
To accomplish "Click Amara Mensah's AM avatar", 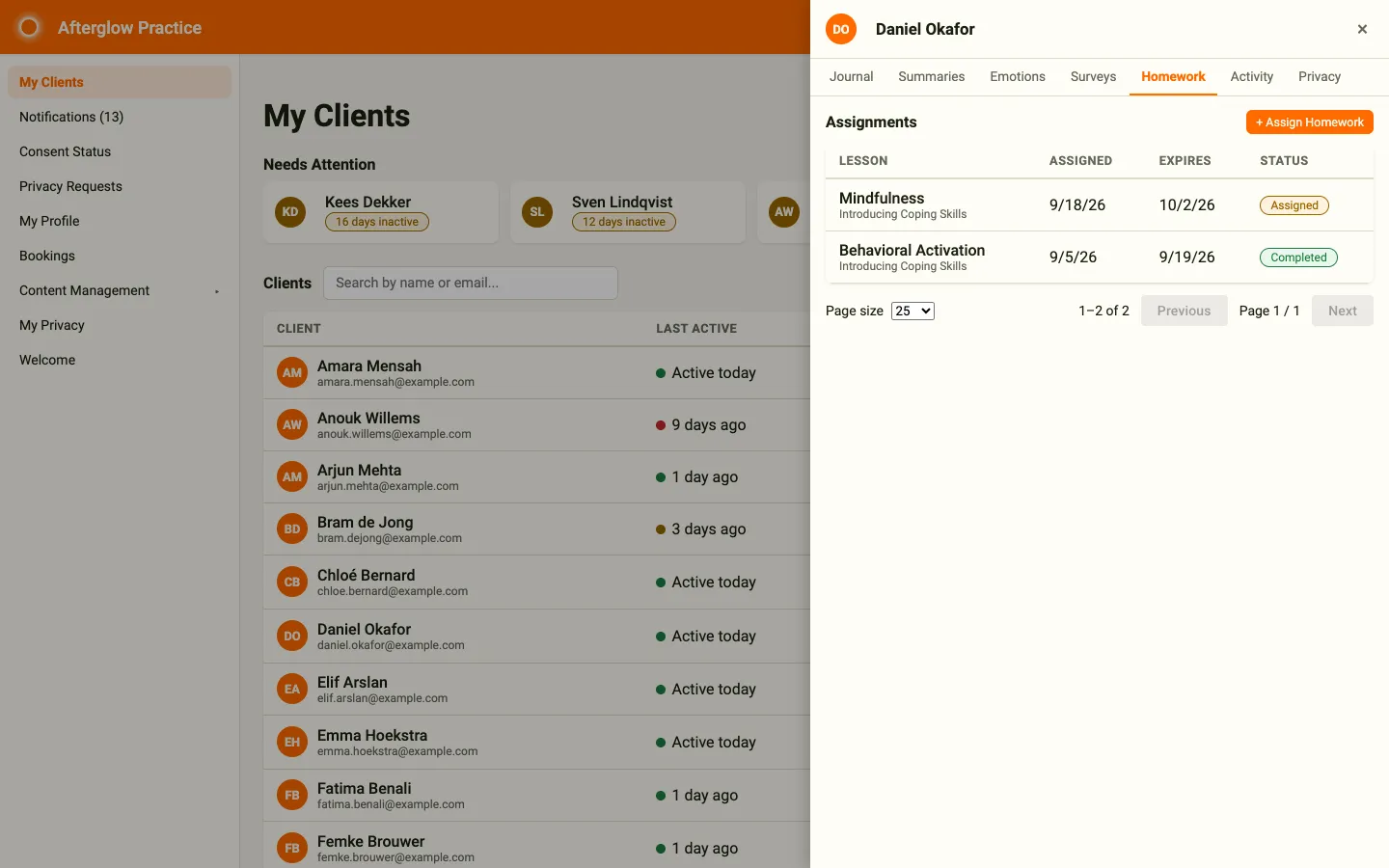I will click(292, 372).
